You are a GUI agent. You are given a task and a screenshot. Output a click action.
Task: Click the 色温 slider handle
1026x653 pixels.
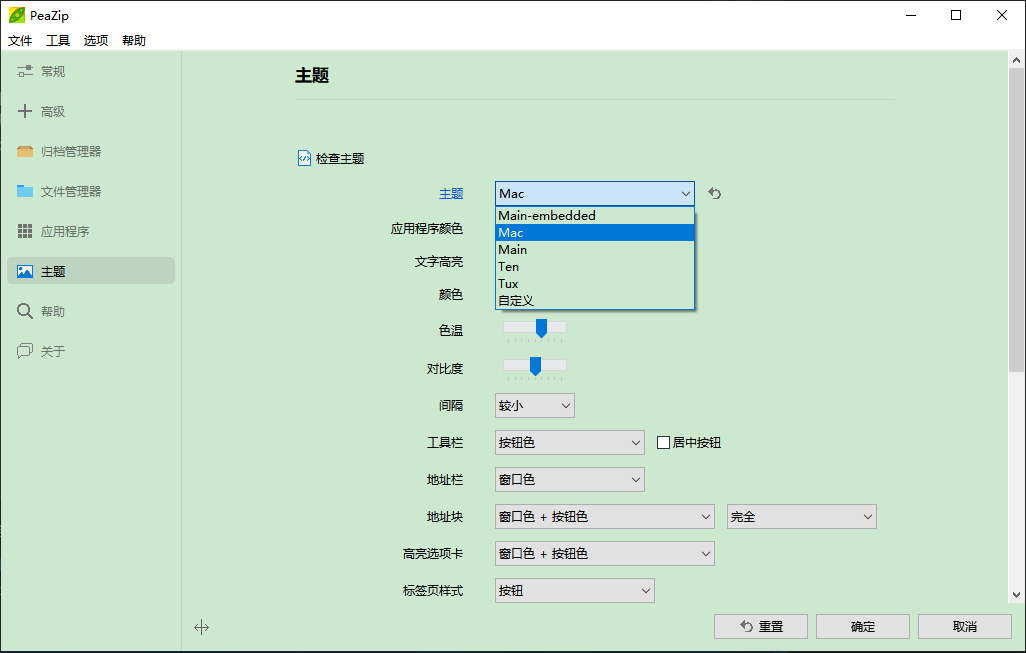coord(541,328)
